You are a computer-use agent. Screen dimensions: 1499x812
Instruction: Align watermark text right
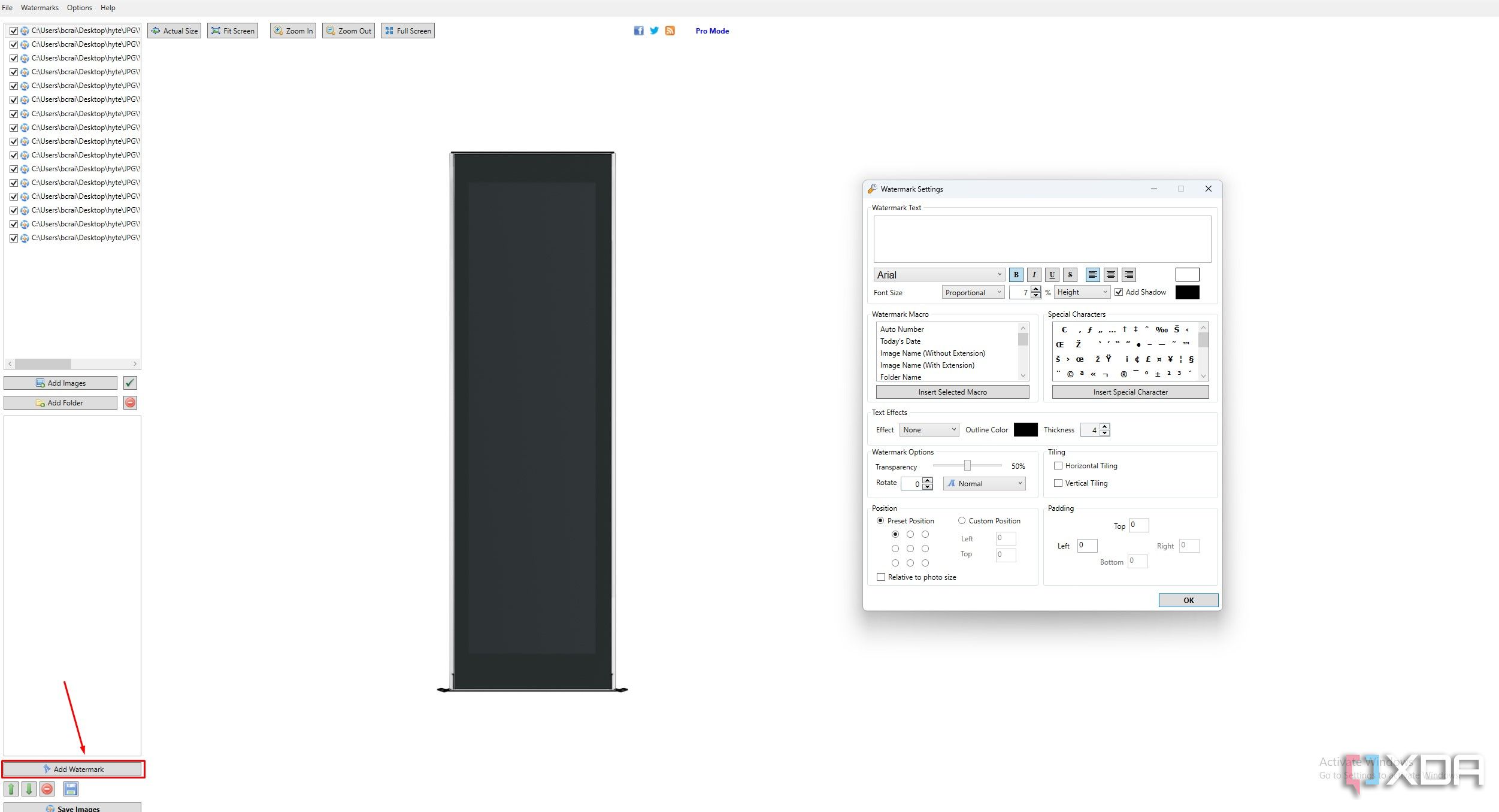(x=1128, y=275)
